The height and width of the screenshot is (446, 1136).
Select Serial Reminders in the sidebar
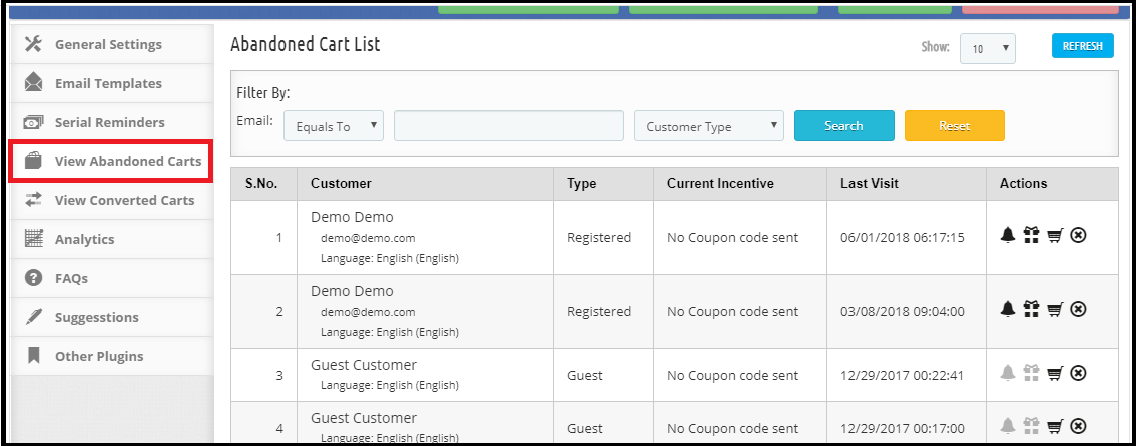click(x=109, y=122)
